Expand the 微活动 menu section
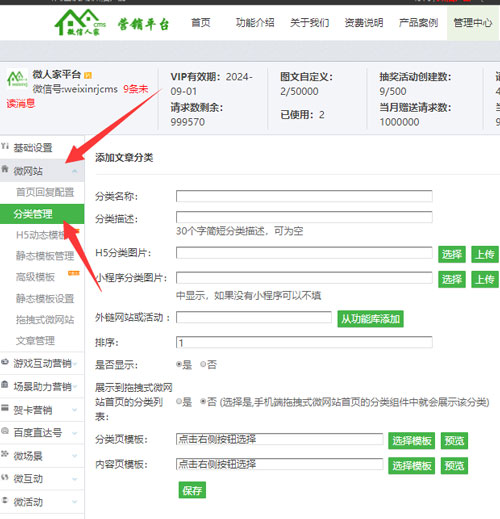Viewport: 500px width, 519px height. [x=75, y=502]
